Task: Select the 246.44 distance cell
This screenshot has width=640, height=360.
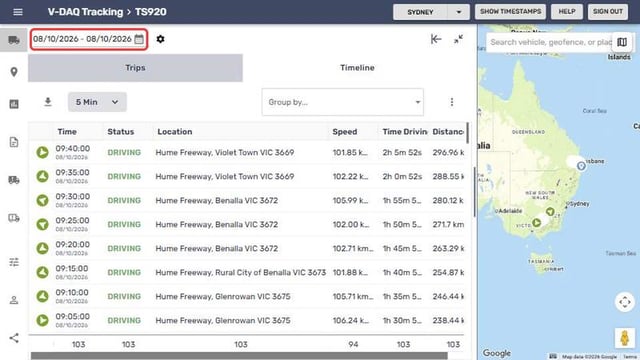Action: coord(448,296)
